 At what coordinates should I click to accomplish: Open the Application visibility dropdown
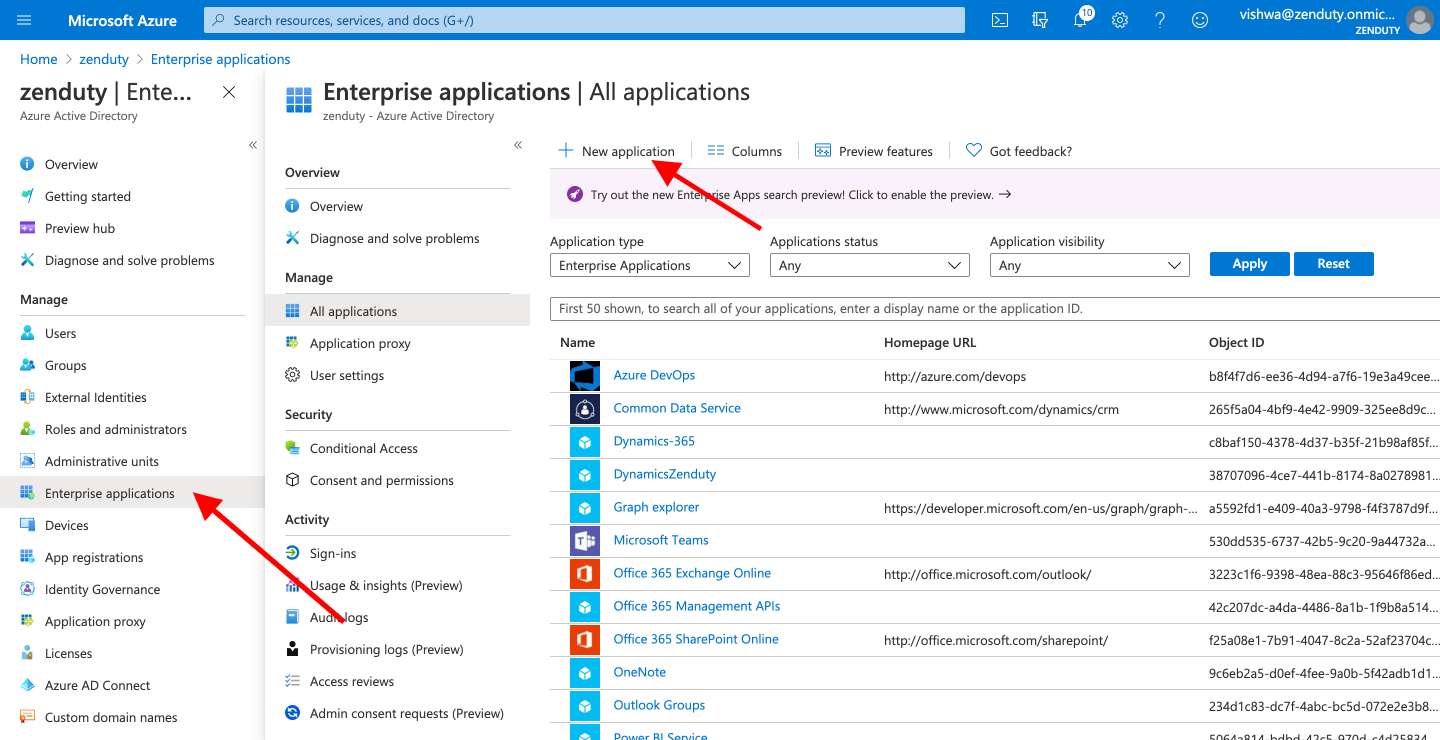(1090, 265)
